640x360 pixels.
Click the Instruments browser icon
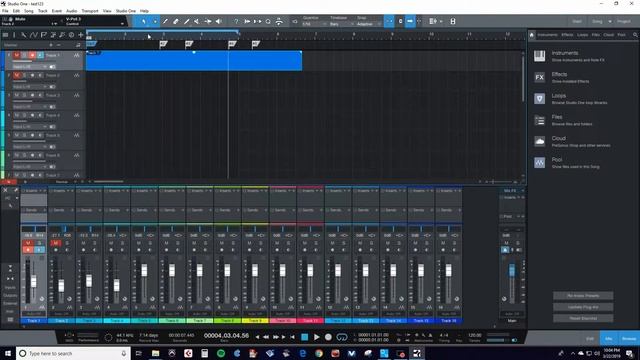click(540, 56)
